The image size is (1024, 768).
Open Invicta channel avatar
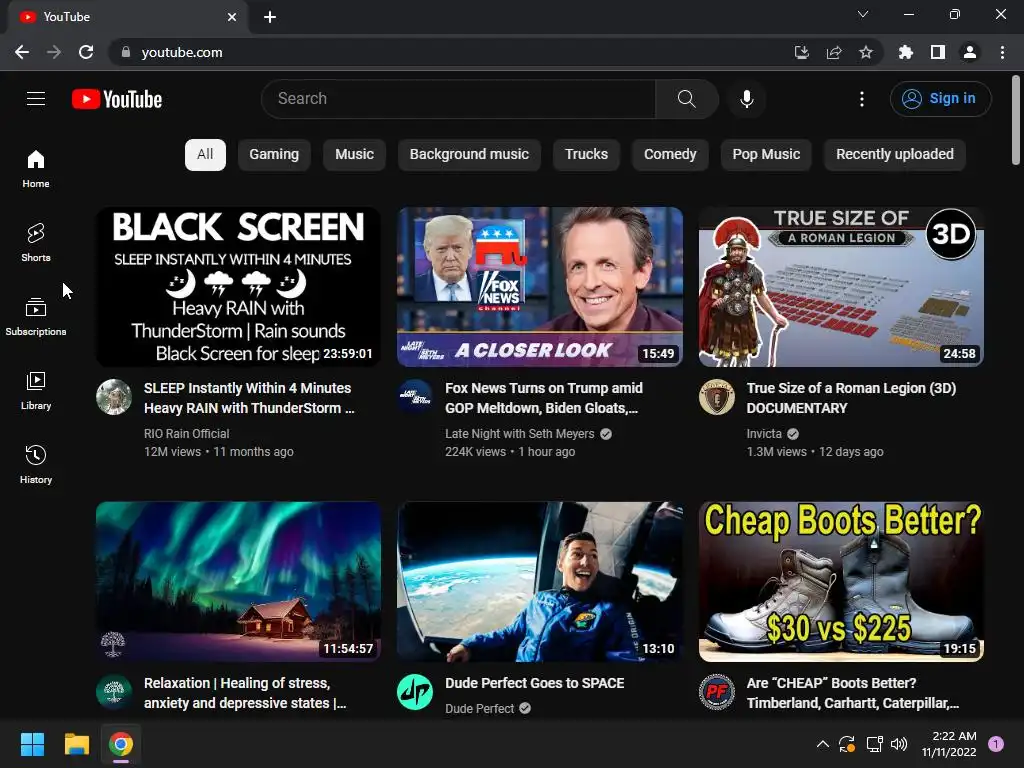[717, 397]
